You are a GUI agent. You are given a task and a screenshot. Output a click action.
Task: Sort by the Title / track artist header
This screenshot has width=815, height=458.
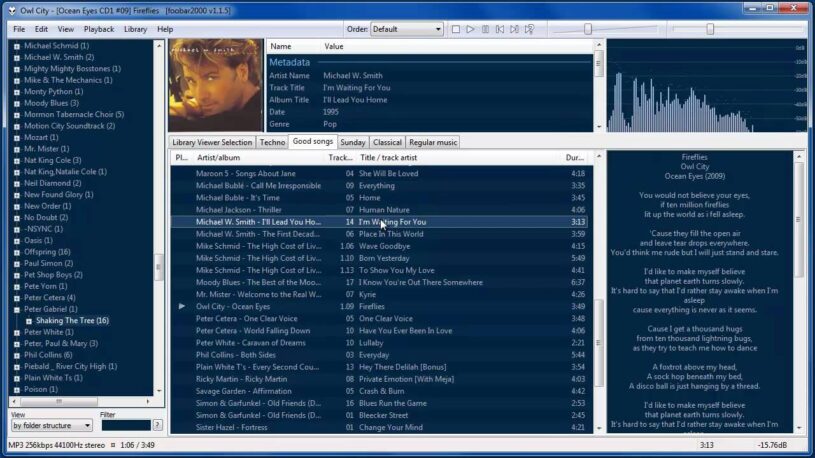pyautogui.click(x=458, y=158)
